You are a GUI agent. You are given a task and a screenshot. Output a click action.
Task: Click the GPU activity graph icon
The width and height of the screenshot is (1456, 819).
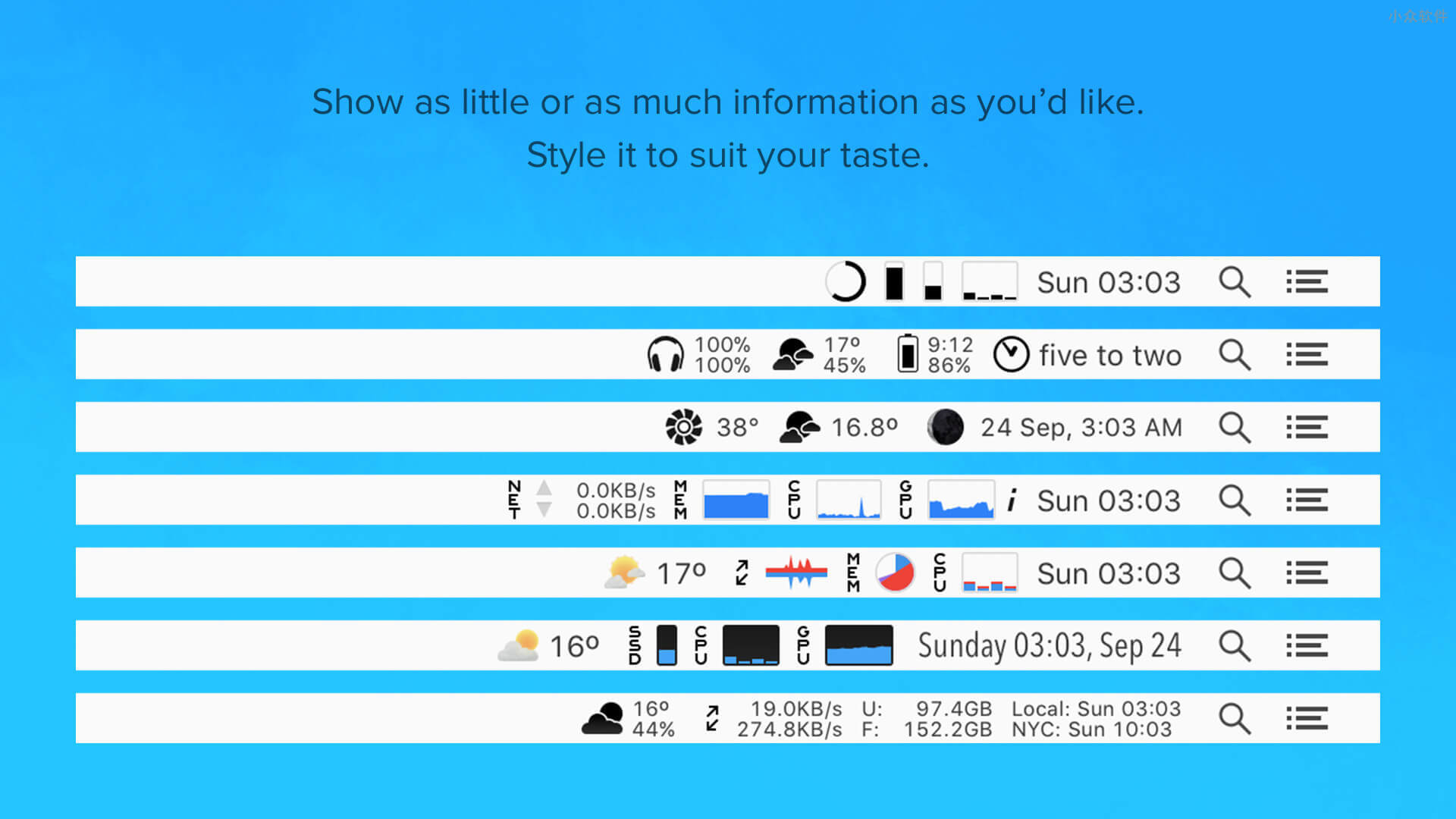click(960, 501)
